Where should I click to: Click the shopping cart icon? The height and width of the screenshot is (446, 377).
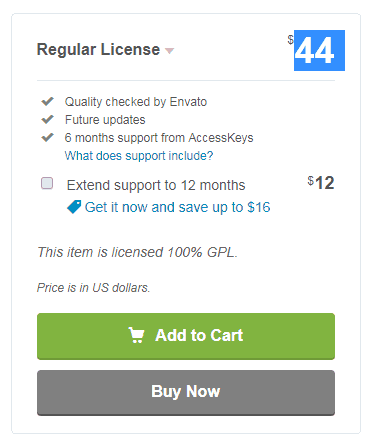pyautogui.click(x=136, y=335)
